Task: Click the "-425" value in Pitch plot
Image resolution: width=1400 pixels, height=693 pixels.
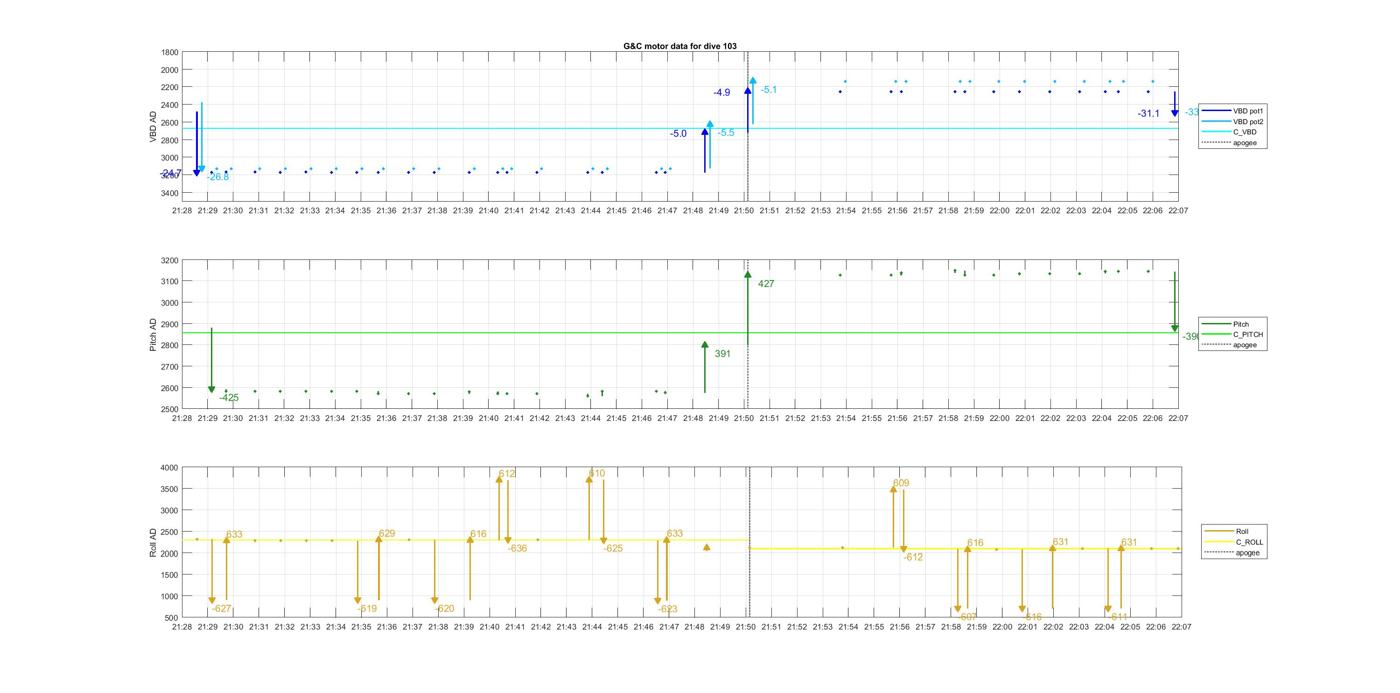Action: point(229,398)
